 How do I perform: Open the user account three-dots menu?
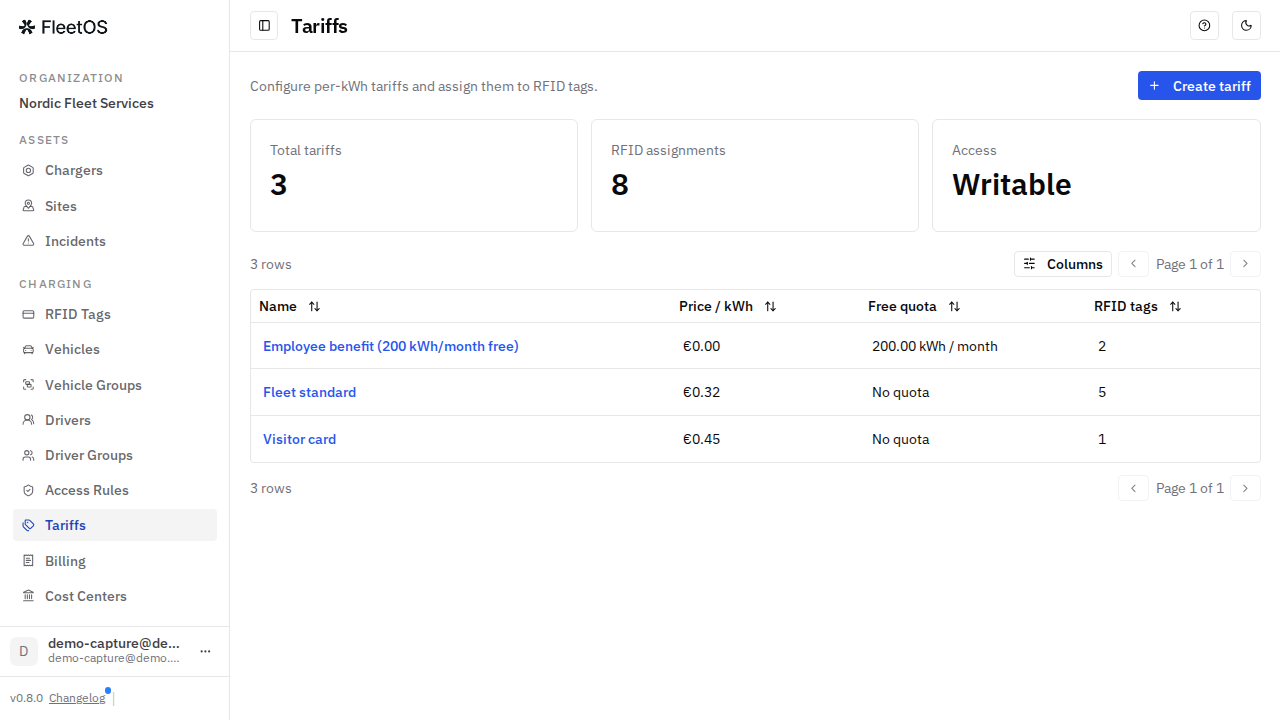tap(205, 651)
